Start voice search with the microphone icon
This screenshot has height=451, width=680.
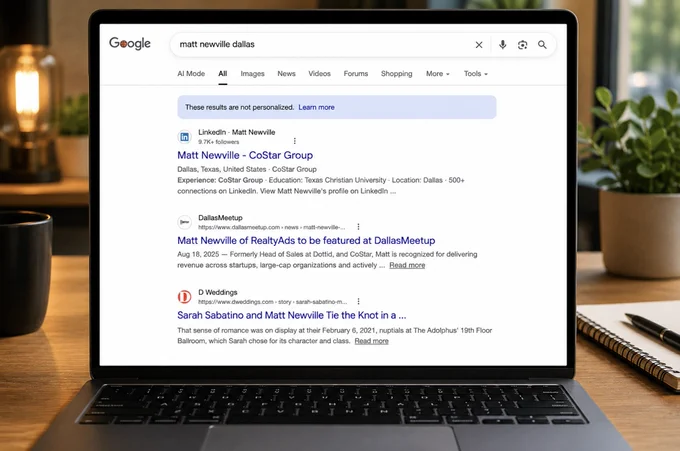(502, 45)
